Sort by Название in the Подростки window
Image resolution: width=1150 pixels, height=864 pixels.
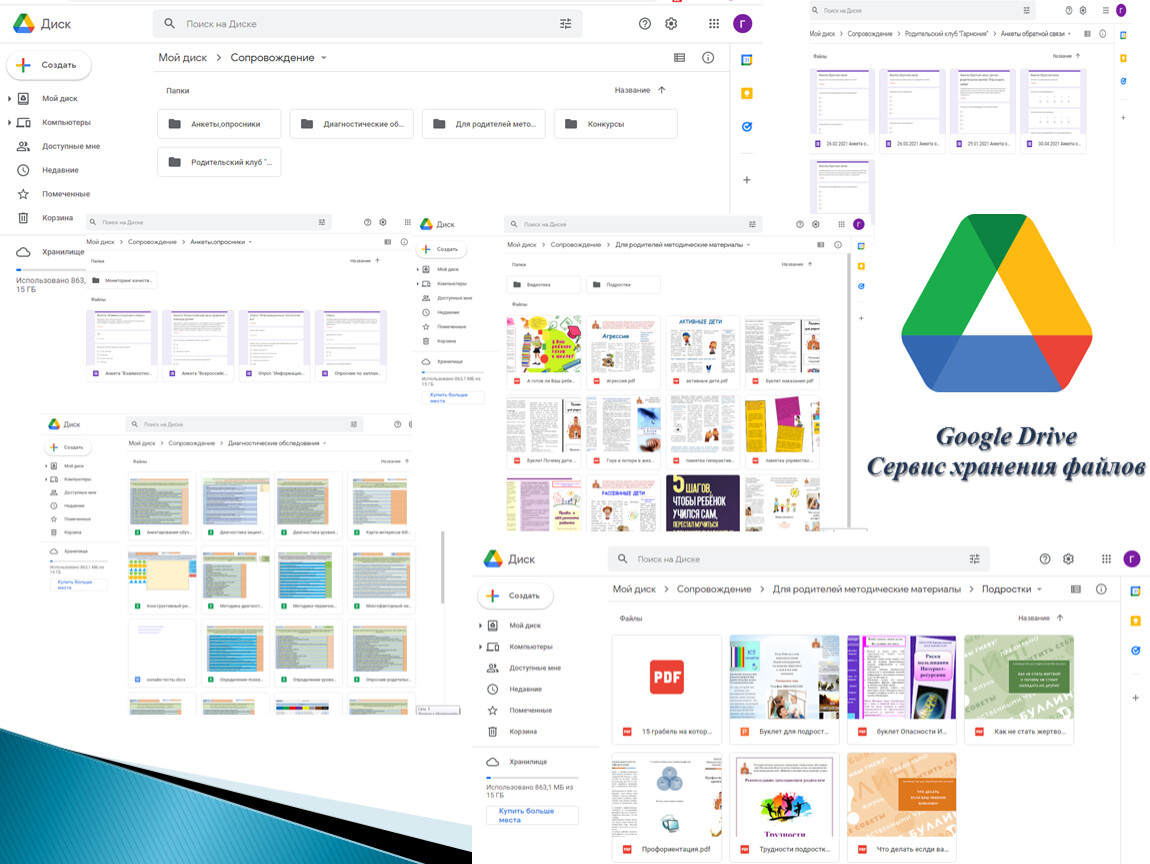(x=1033, y=618)
